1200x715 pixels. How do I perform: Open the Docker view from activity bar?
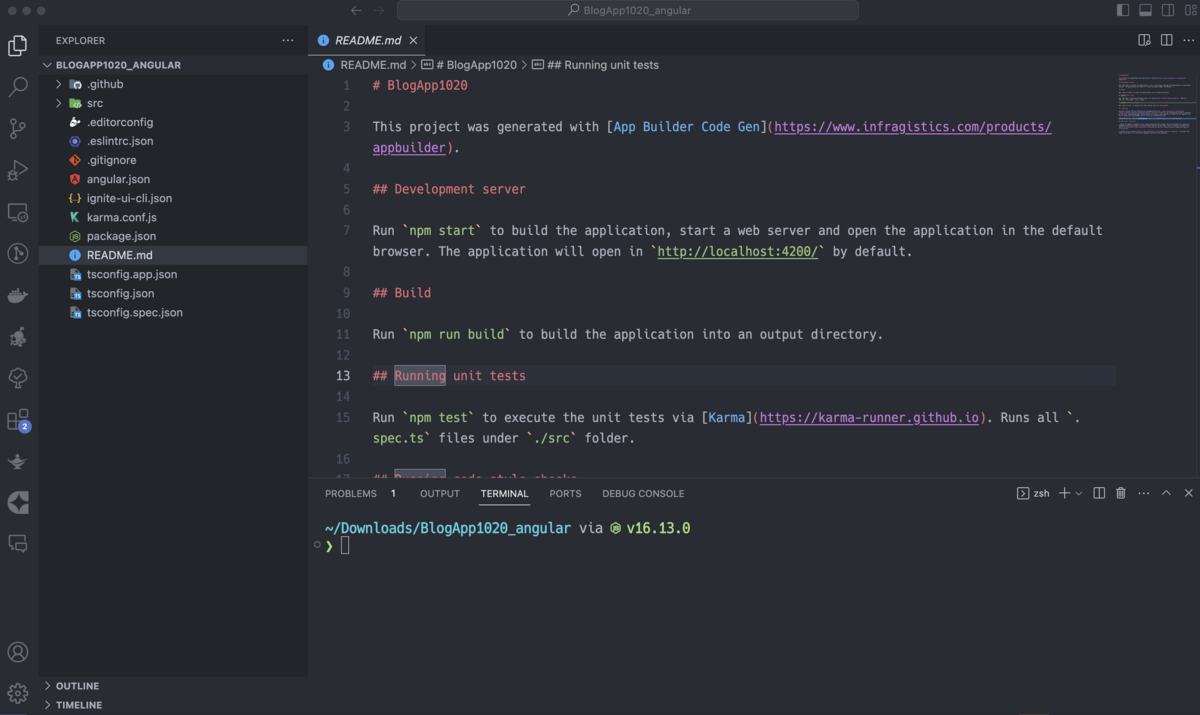click(x=18, y=295)
